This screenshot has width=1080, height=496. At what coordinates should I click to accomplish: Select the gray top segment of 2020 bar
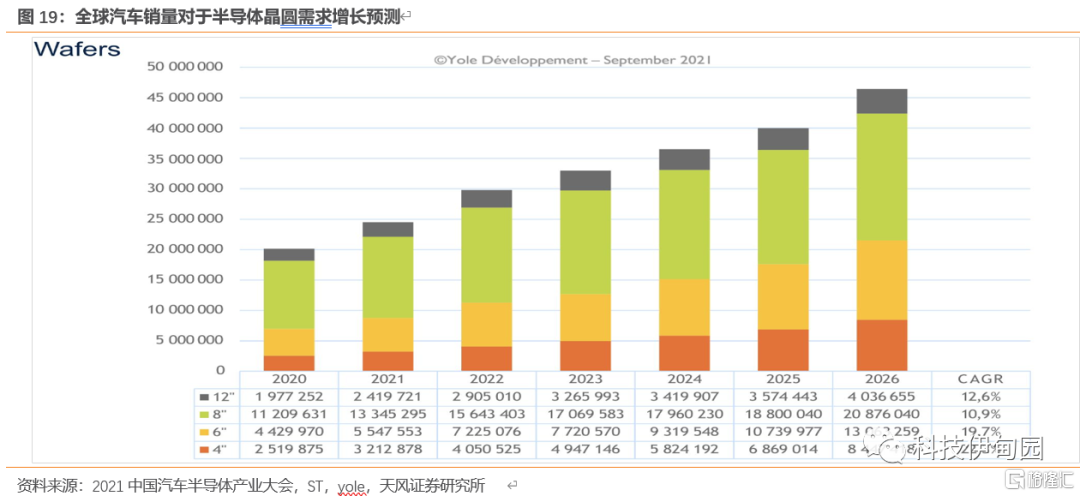click(288, 255)
